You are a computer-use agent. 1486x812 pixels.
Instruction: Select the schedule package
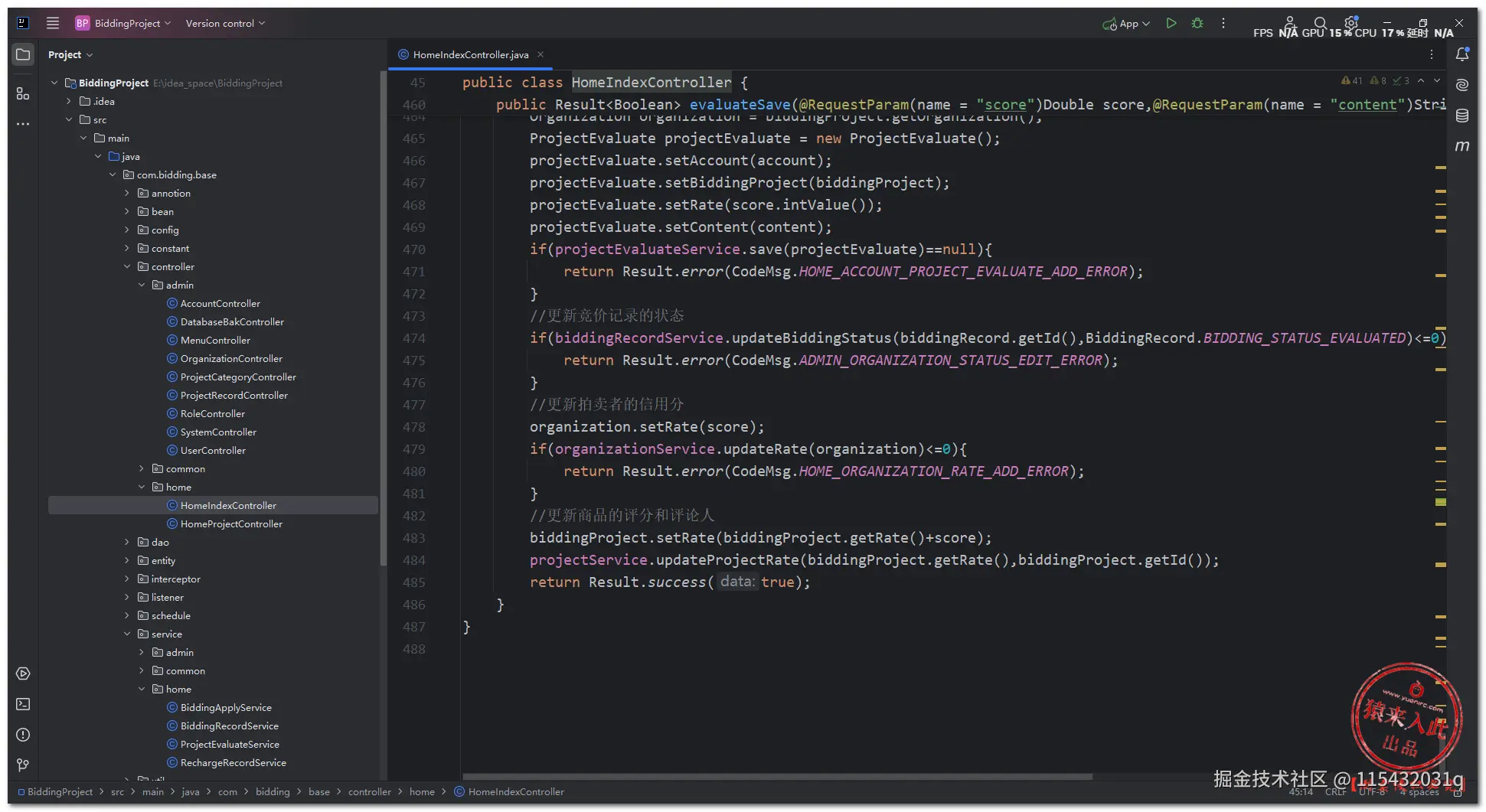(x=171, y=615)
